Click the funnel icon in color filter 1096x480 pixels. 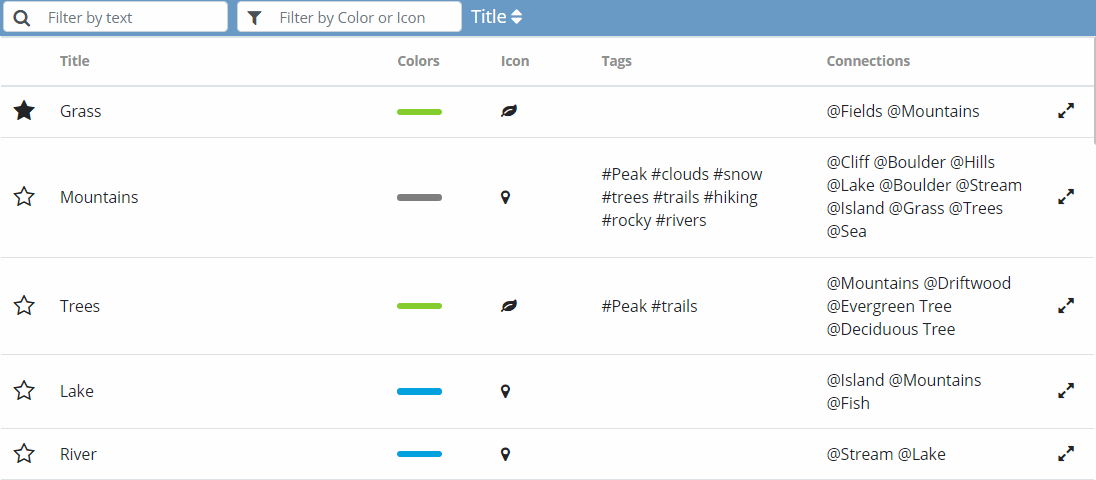coord(255,18)
